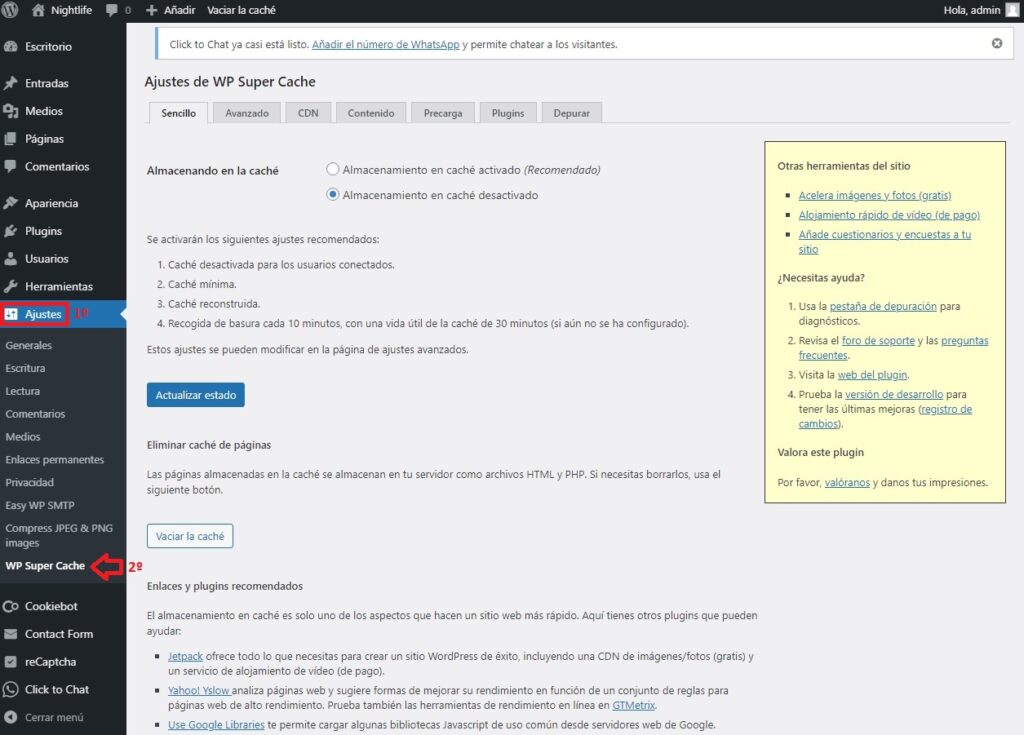The width and height of the screenshot is (1024, 735).
Task: Open the comments bubble icon in admin bar
Action: coord(112,10)
